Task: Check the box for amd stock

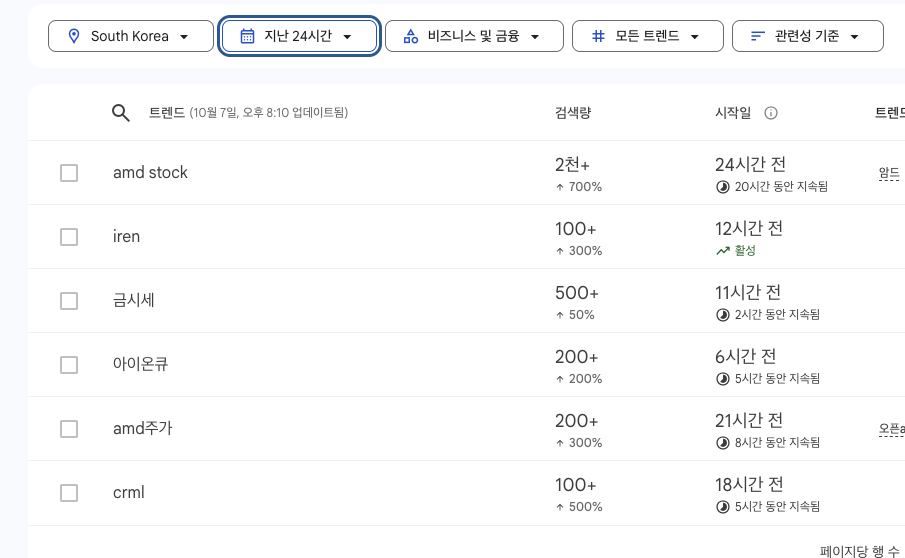Action: pos(69,173)
